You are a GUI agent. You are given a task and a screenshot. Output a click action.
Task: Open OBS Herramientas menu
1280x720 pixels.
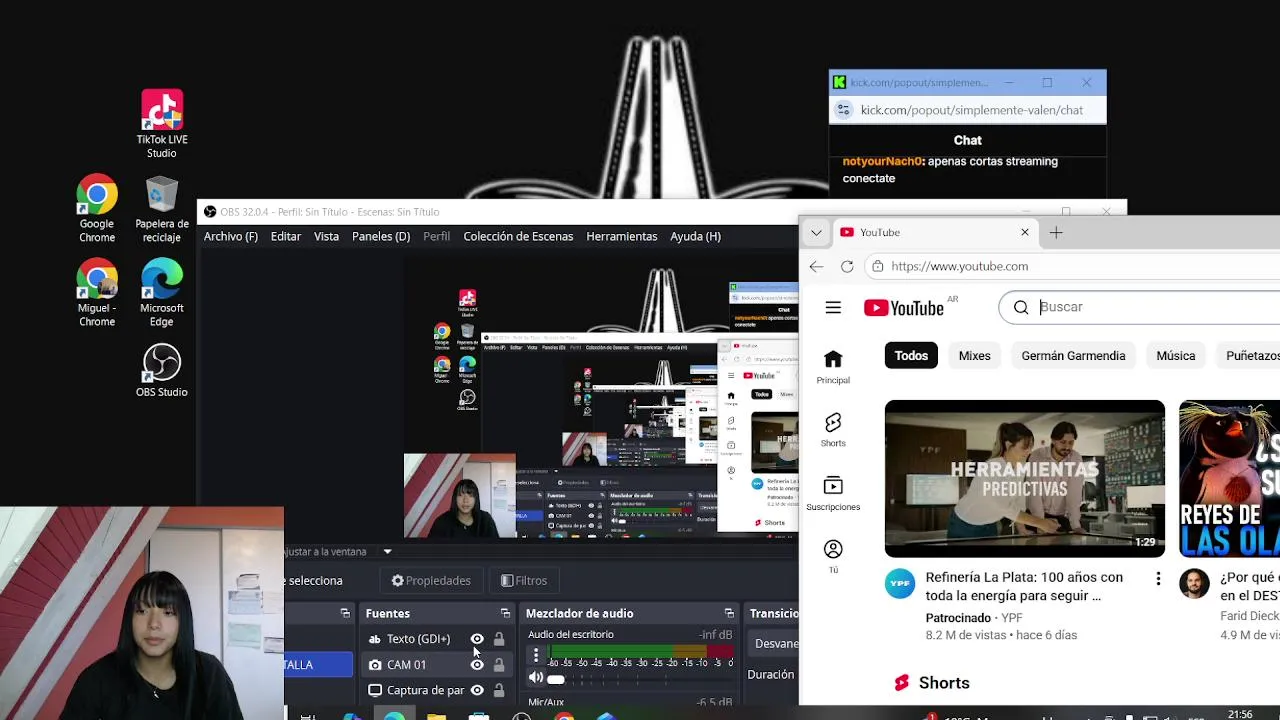tap(622, 236)
